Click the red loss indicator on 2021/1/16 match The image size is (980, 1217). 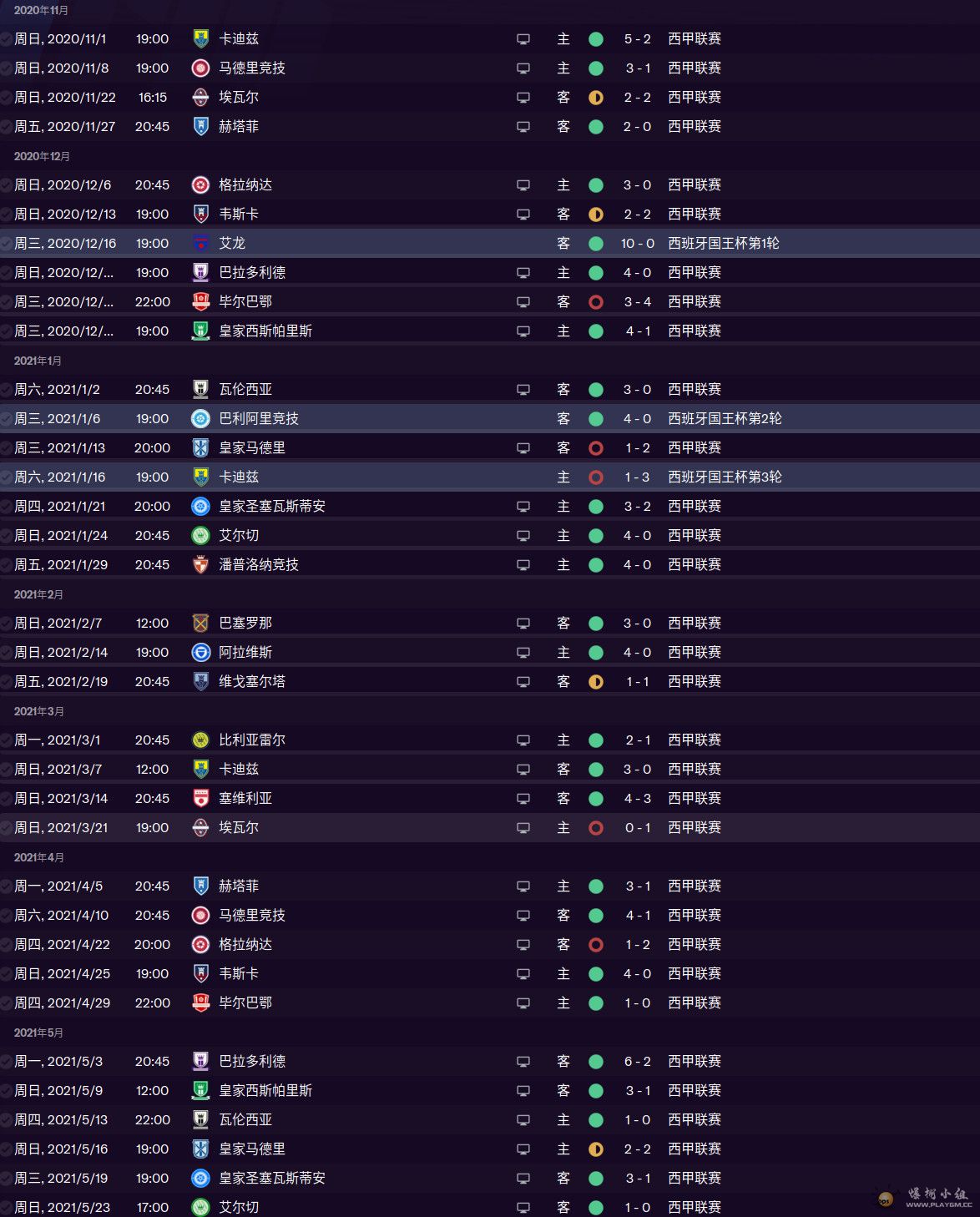(596, 477)
